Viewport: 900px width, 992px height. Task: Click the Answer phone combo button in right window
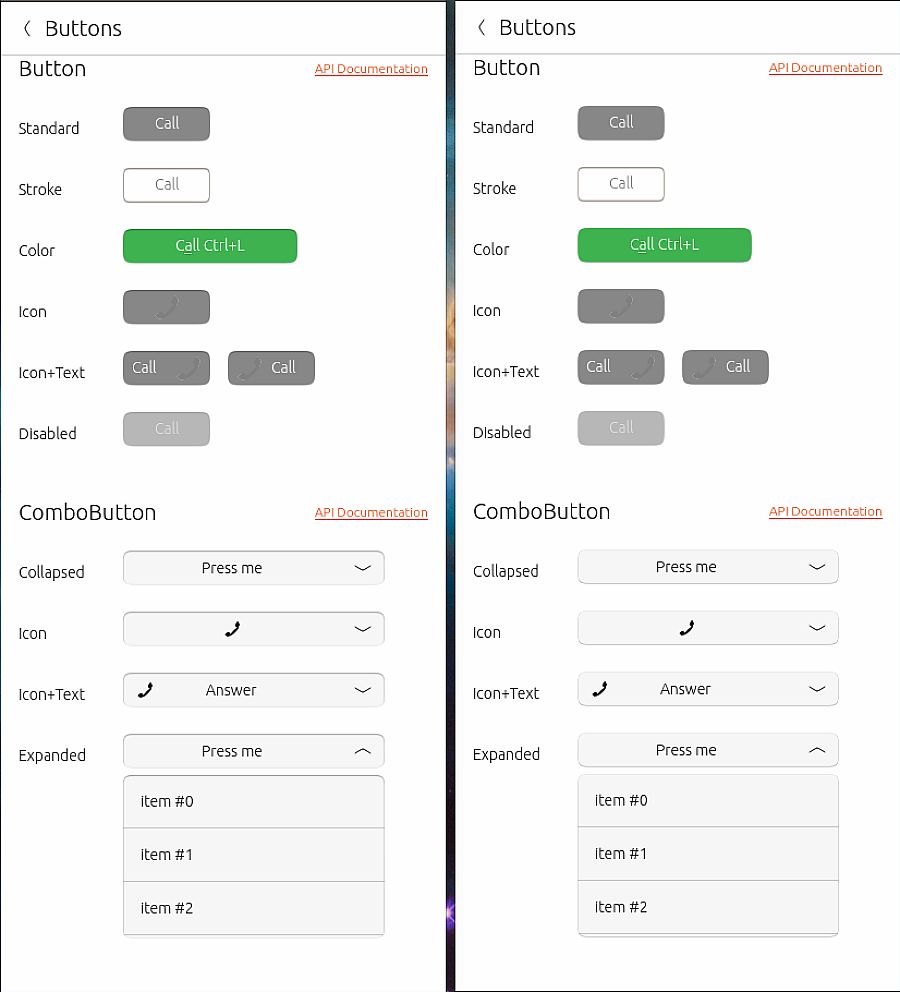tap(686, 689)
